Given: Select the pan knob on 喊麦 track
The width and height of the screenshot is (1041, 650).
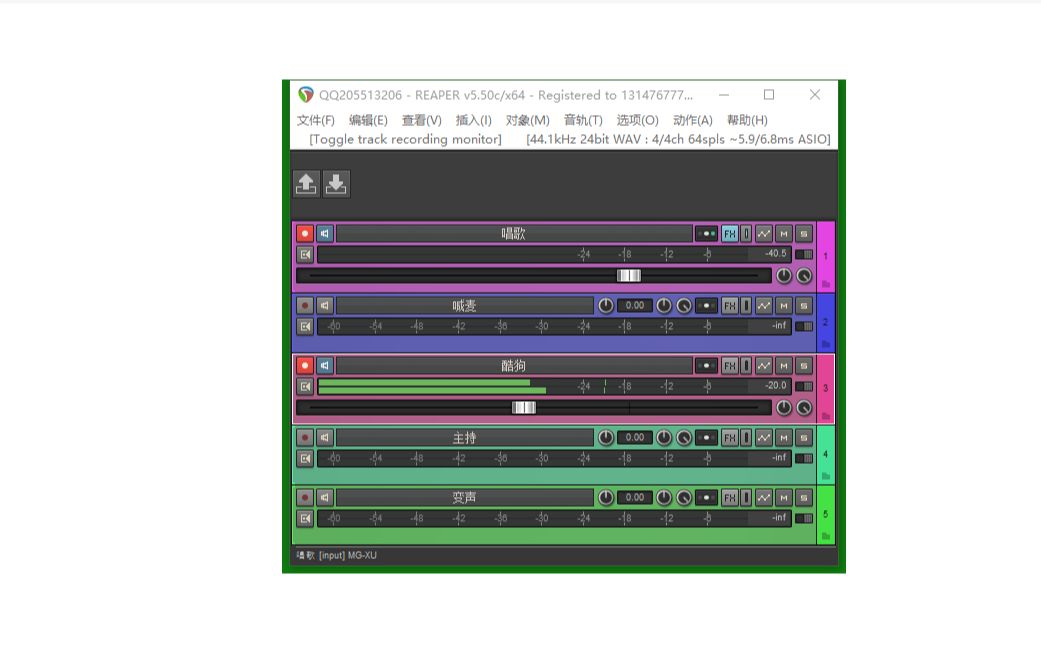Looking at the screenshot, I should (x=663, y=306).
